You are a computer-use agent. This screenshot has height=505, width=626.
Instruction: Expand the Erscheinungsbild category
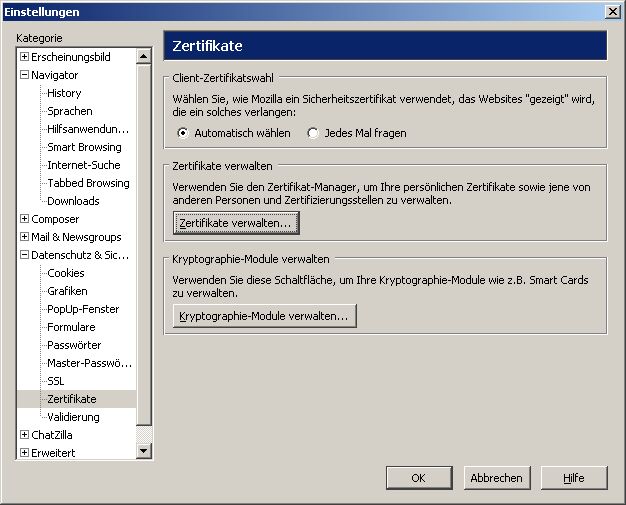tap(24, 57)
